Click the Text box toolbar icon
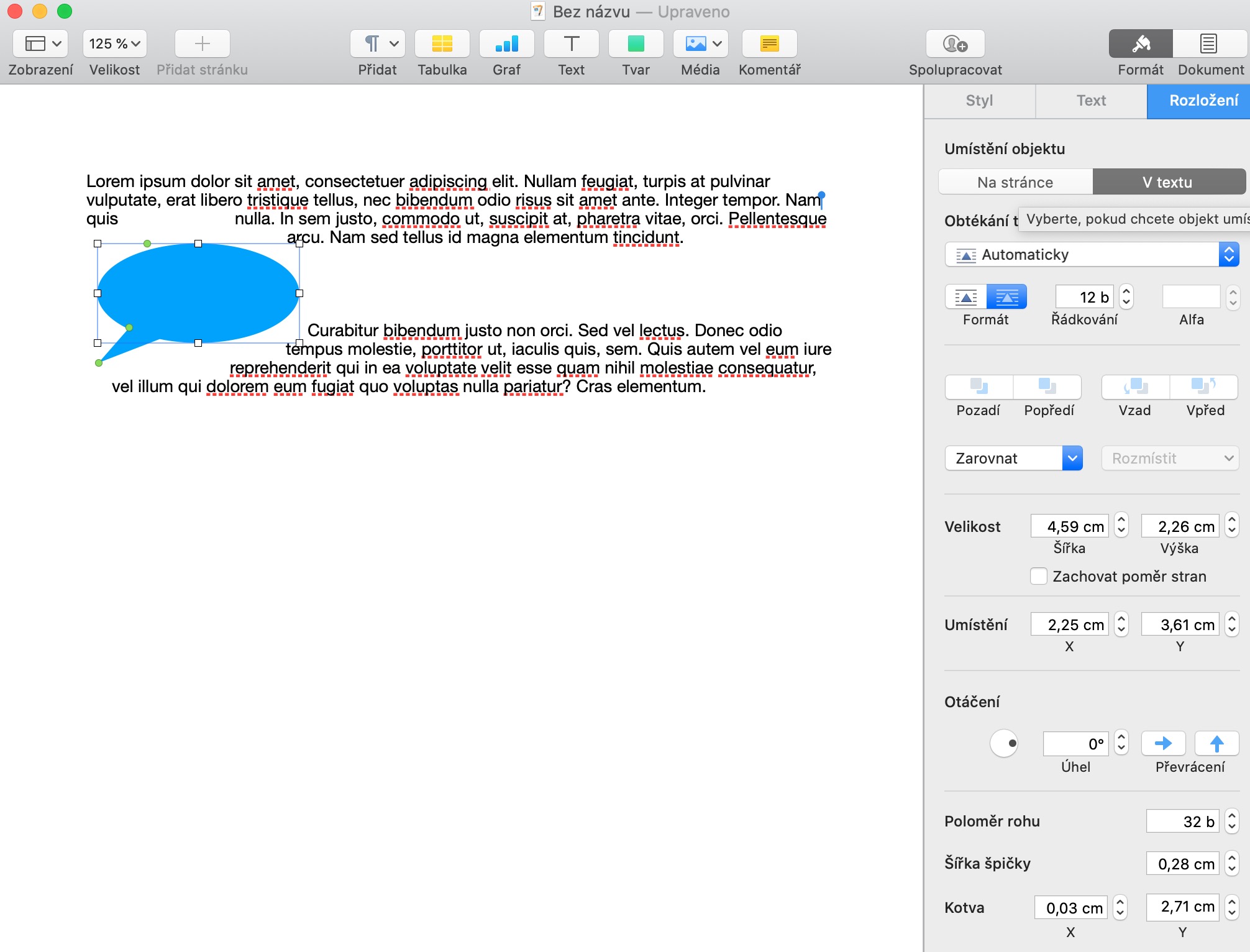The image size is (1250, 952). (x=571, y=44)
